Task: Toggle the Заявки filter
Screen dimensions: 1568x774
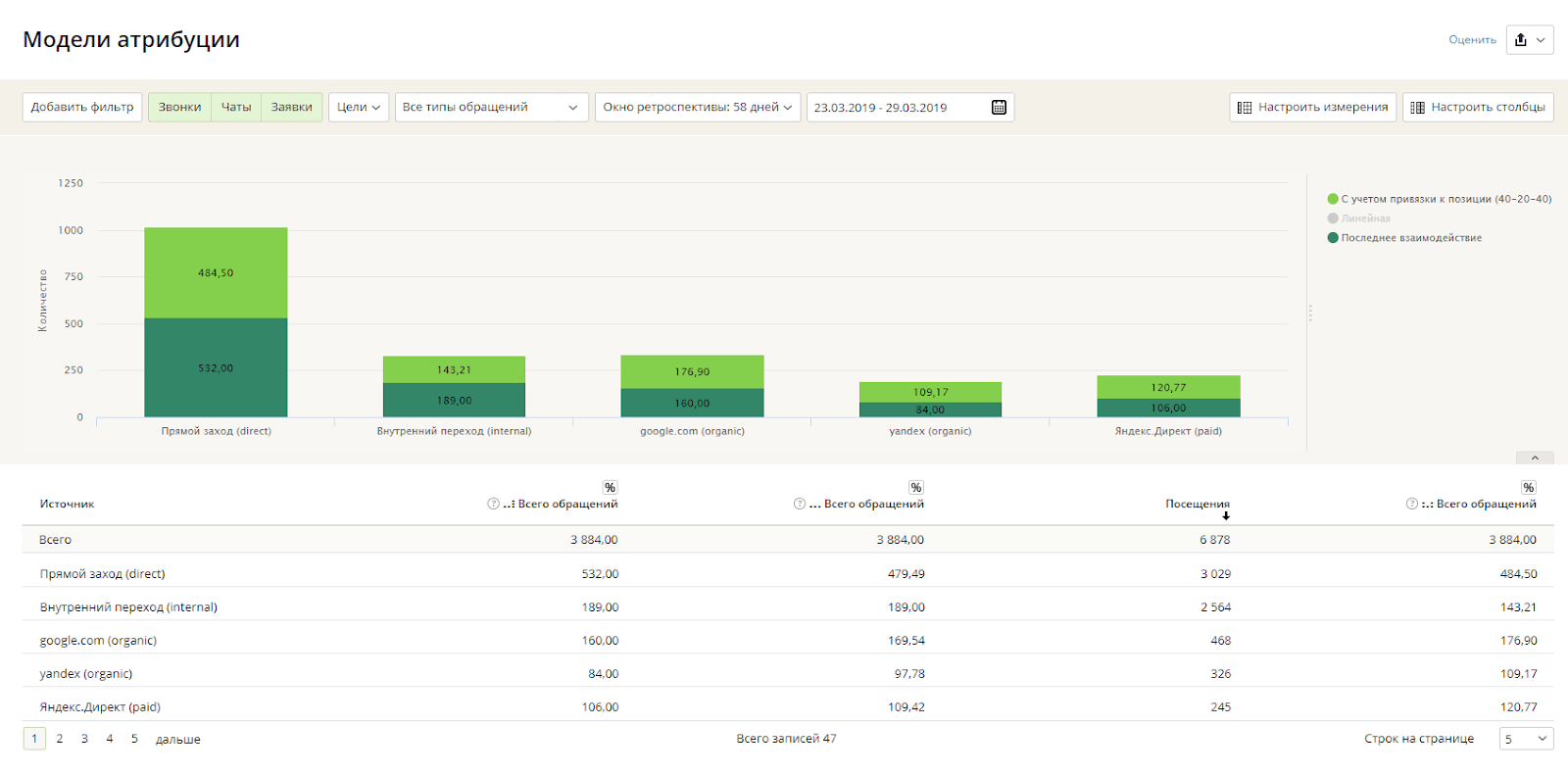Action: click(292, 108)
